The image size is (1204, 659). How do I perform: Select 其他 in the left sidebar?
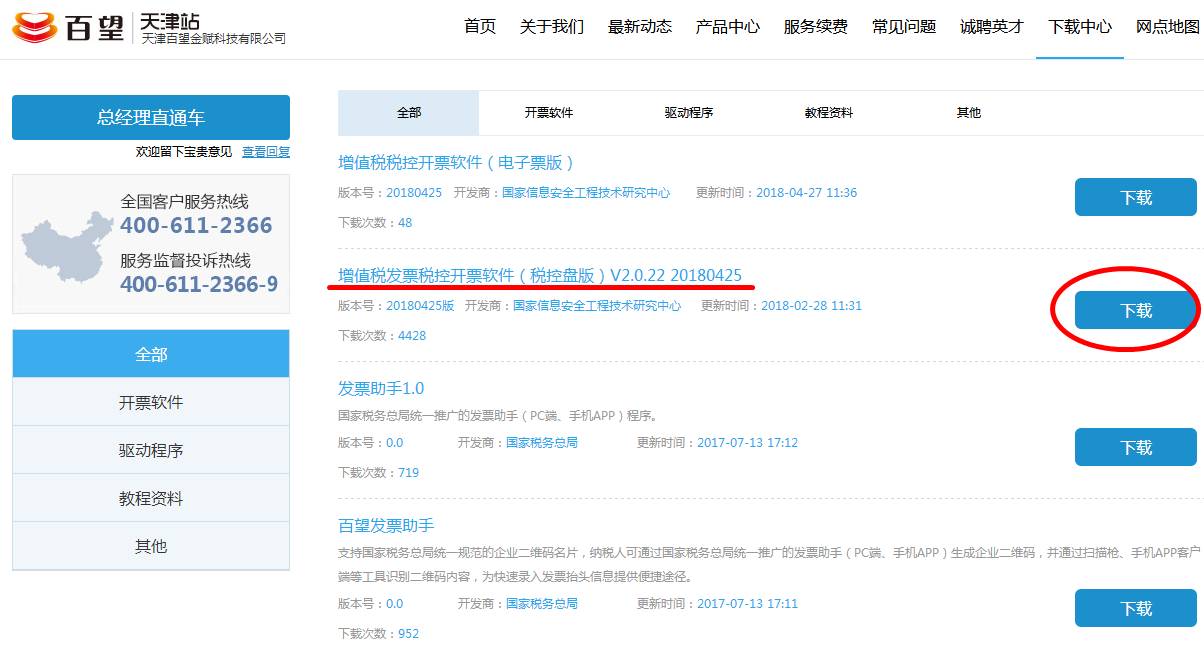tap(151, 546)
